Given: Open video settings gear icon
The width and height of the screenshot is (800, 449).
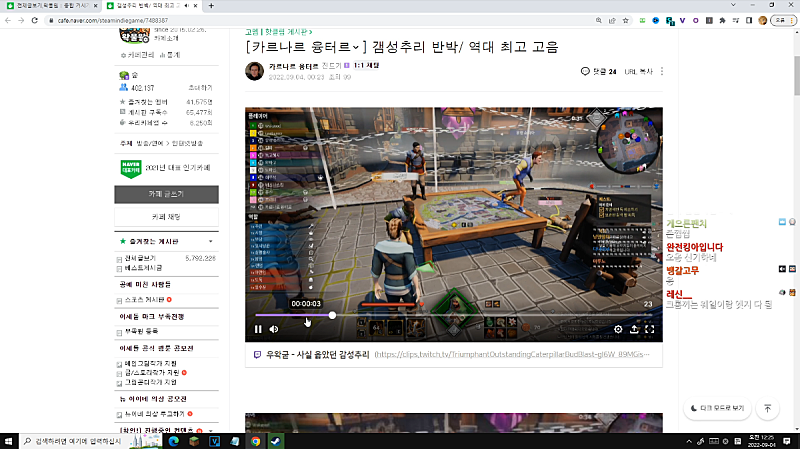Looking at the screenshot, I should pos(618,329).
